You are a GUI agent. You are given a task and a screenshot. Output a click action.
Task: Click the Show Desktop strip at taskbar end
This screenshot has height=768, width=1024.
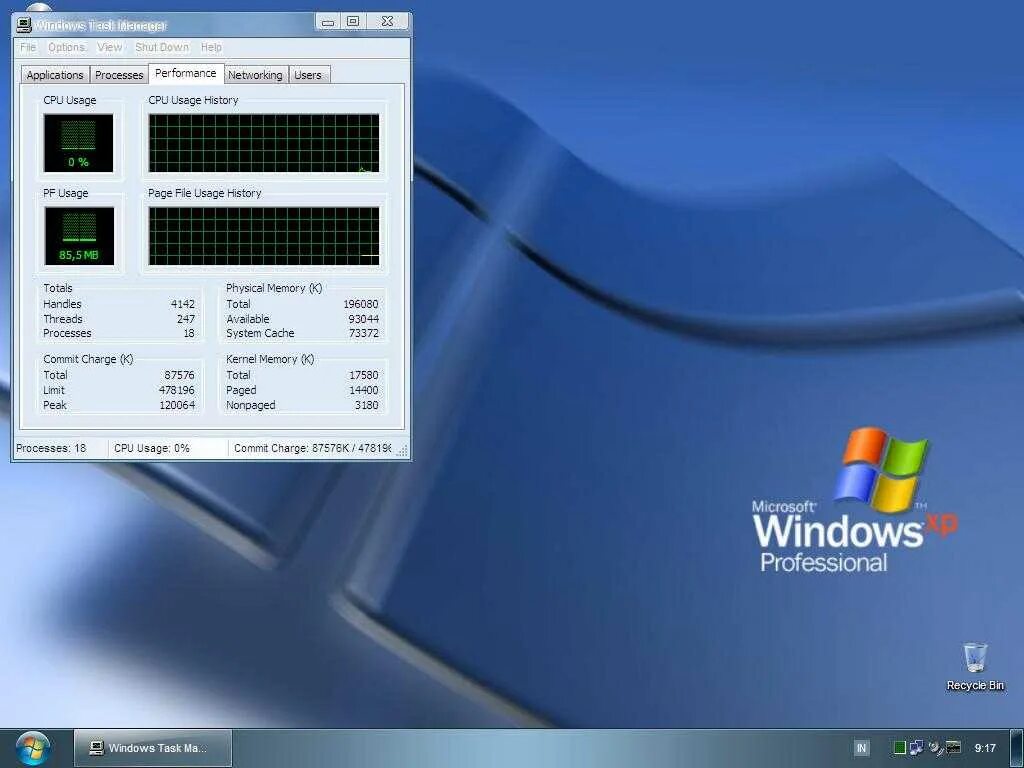[1017, 748]
